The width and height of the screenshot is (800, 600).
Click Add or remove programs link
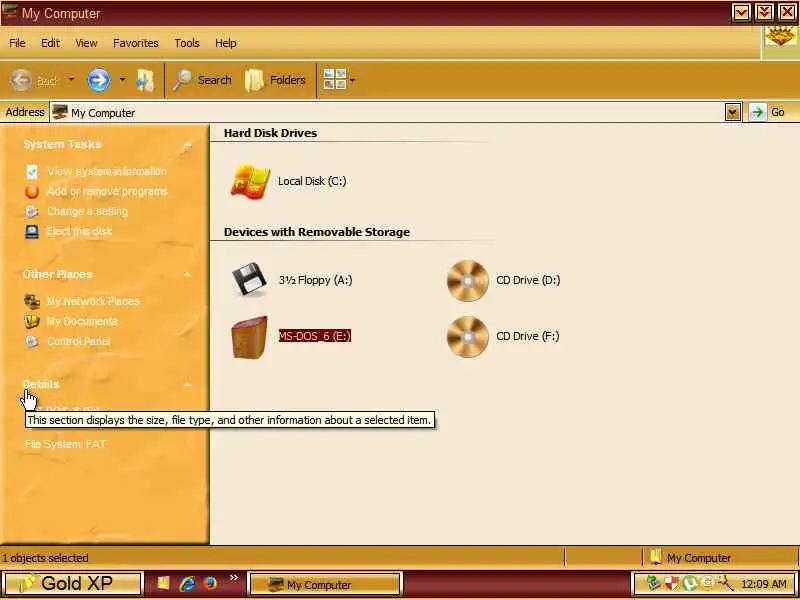coord(107,191)
